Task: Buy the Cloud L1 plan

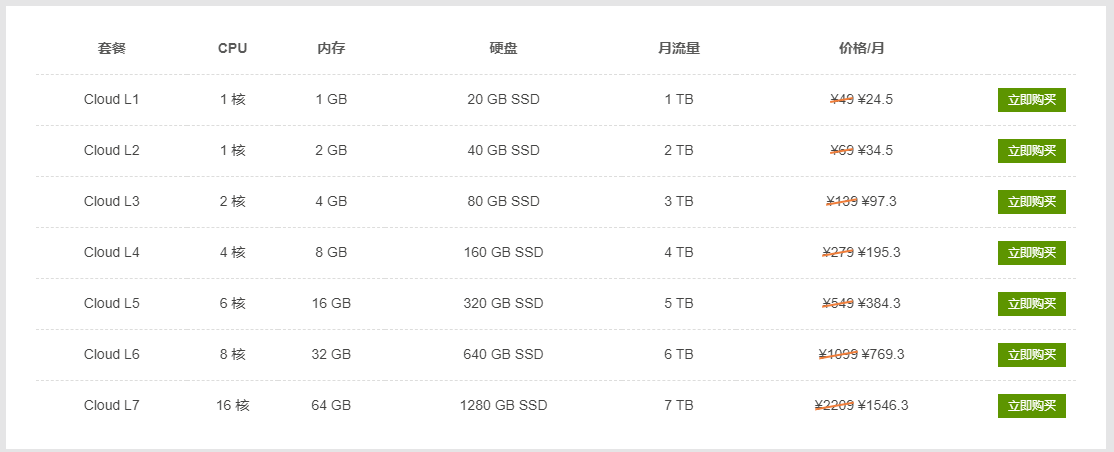Action: pyautogui.click(x=1032, y=100)
